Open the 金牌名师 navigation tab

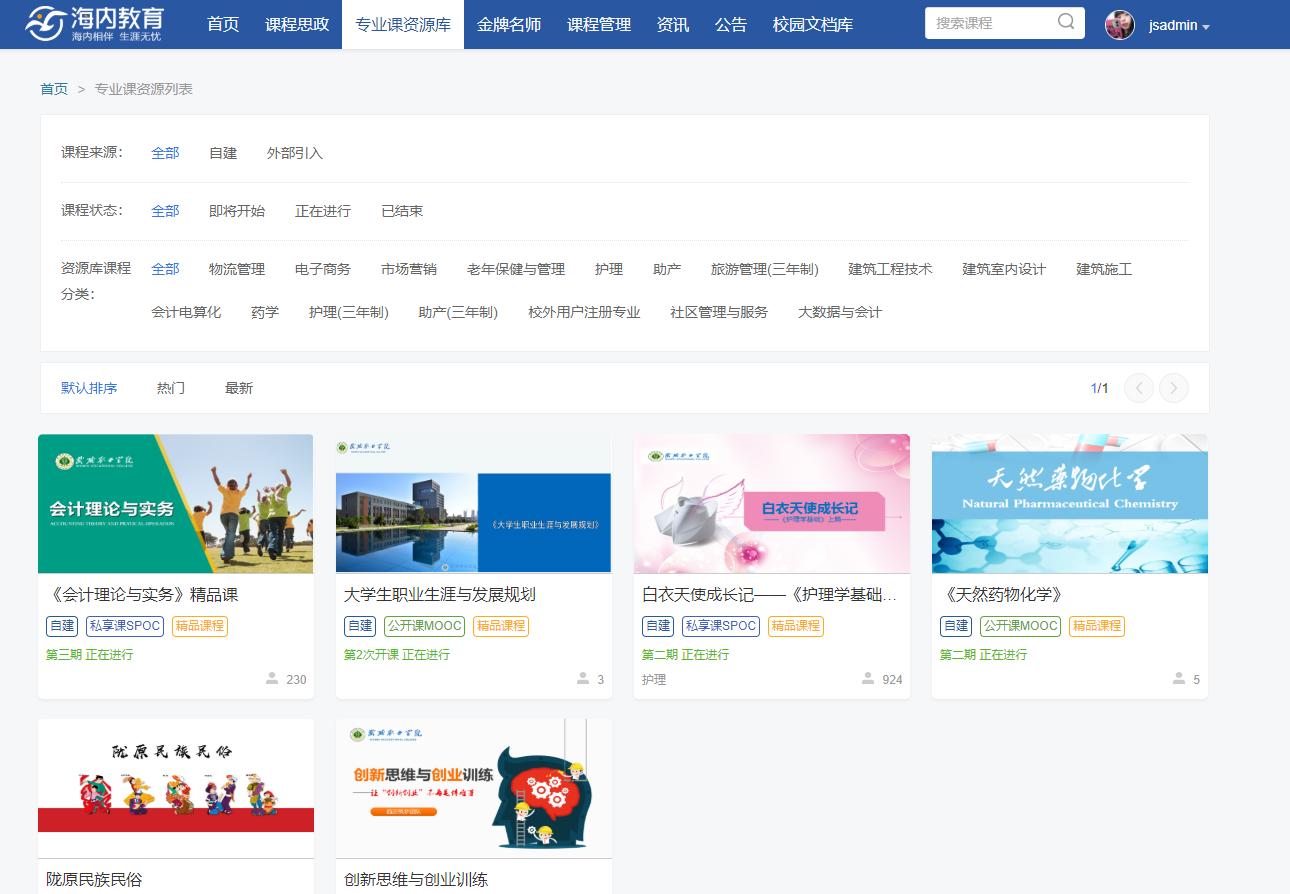509,24
